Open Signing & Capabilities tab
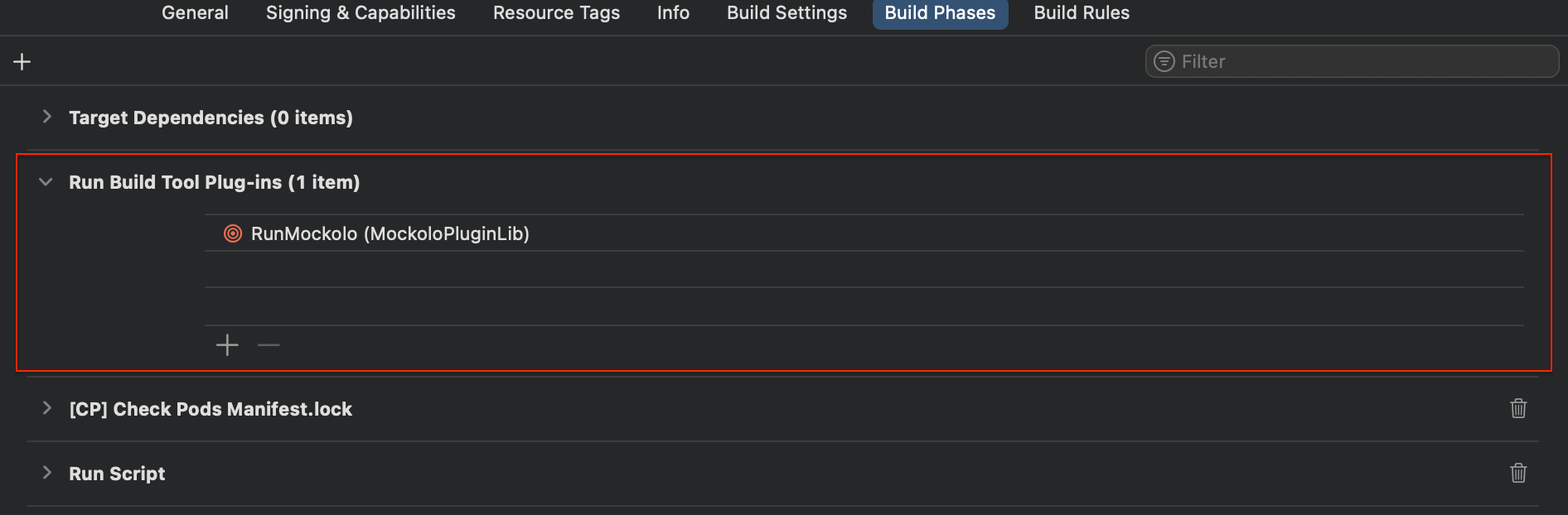Image resolution: width=1568 pixels, height=515 pixels. coord(361,13)
